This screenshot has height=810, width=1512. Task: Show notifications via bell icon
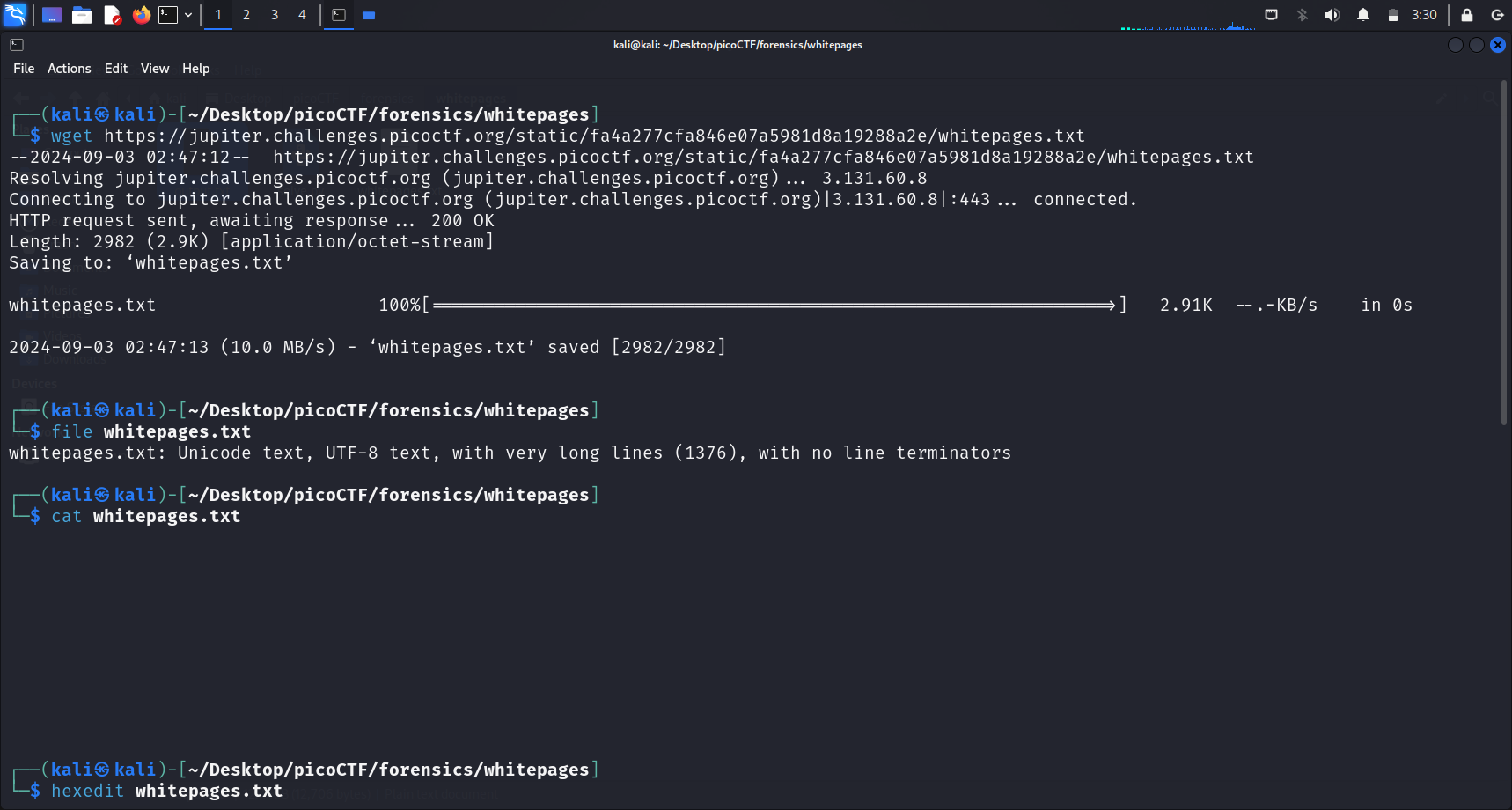click(1363, 15)
